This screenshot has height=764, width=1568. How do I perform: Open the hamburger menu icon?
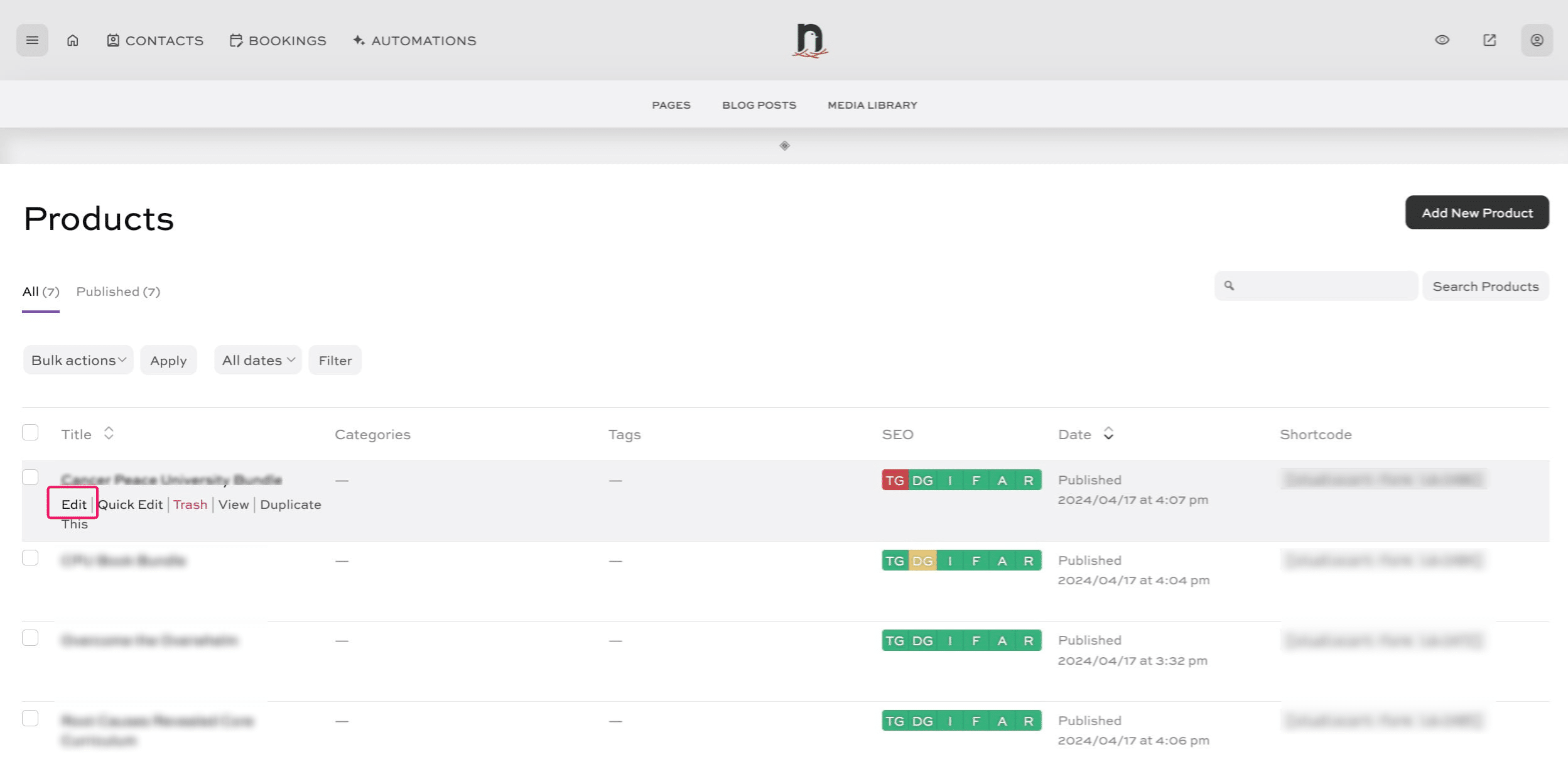click(32, 40)
